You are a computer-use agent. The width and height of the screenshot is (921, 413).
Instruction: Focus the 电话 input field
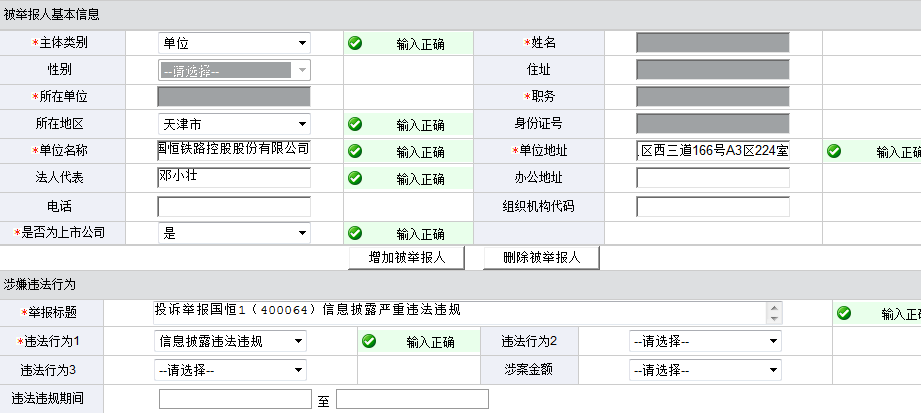(234, 206)
